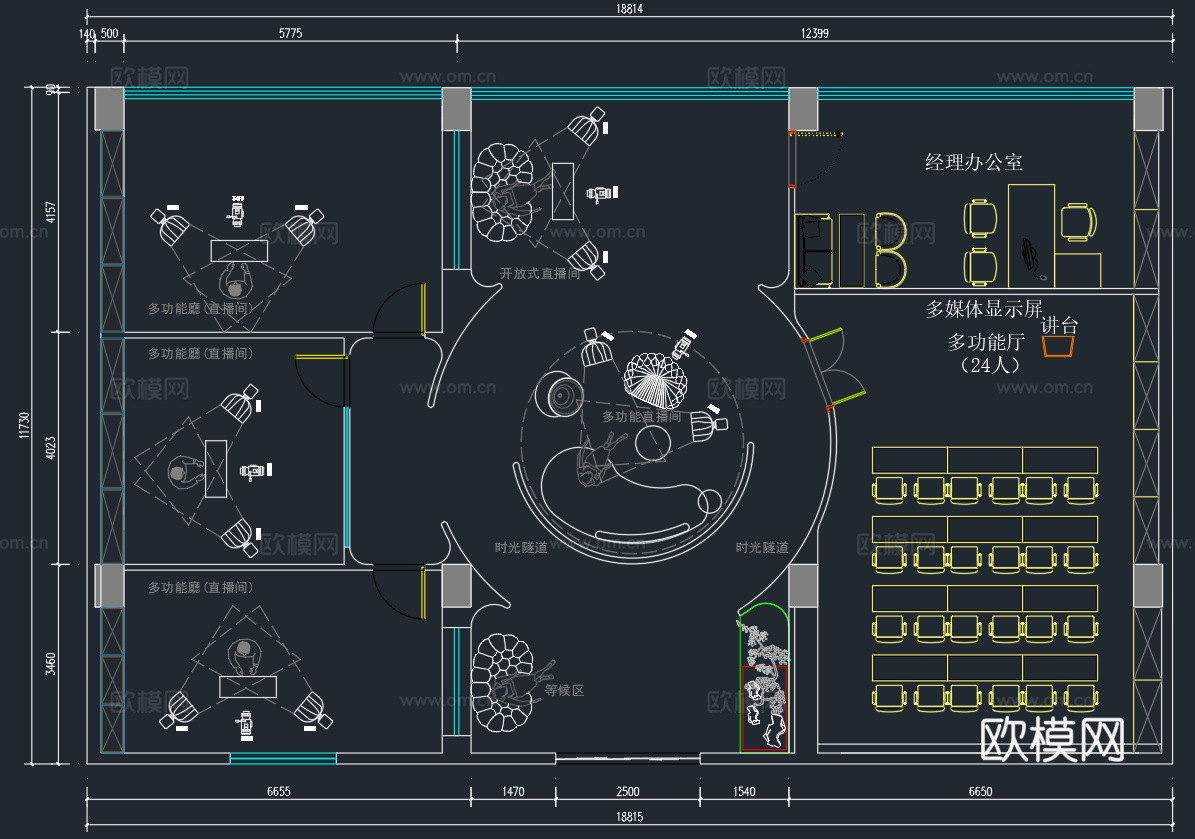Screen dimensions: 1195x839
Task: Click the 多功能直播间 label in circular room
Action: click(x=642, y=416)
